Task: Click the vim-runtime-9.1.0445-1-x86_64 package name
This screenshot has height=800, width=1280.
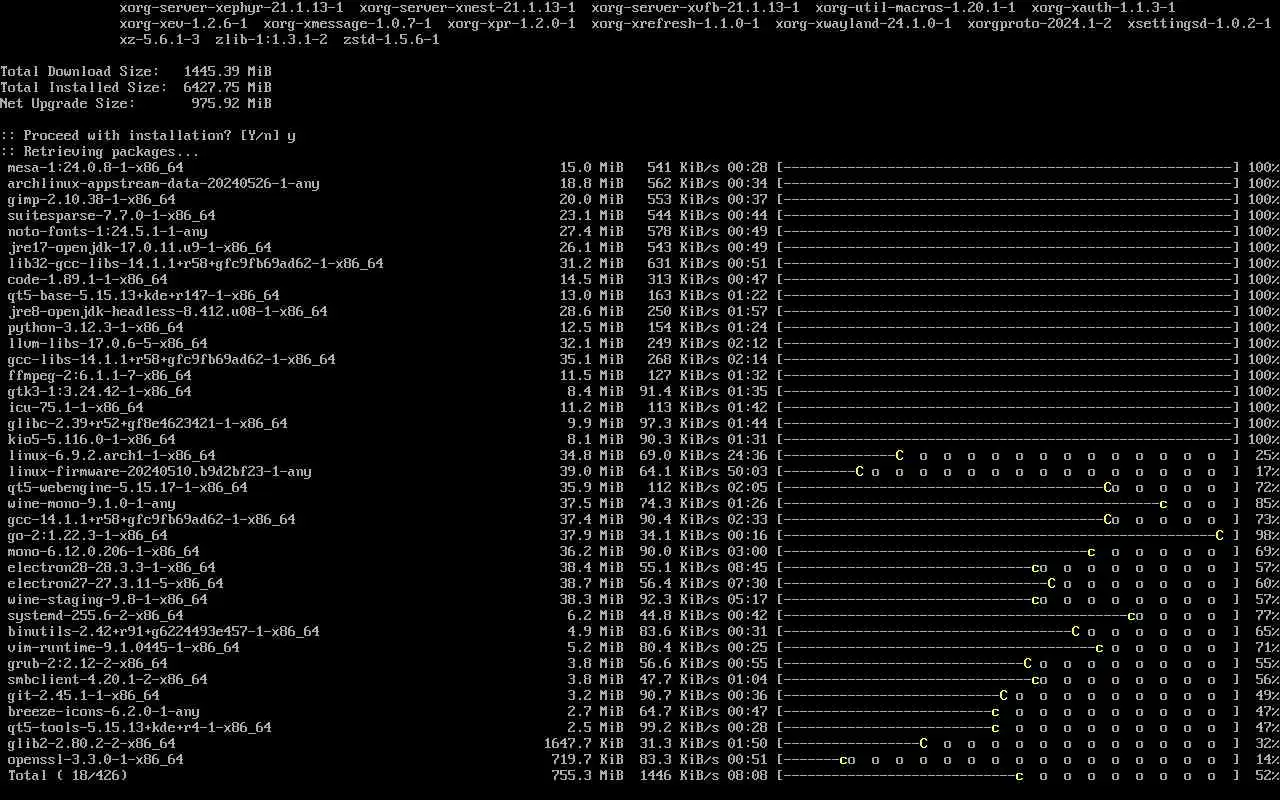Action: click(123, 648)
